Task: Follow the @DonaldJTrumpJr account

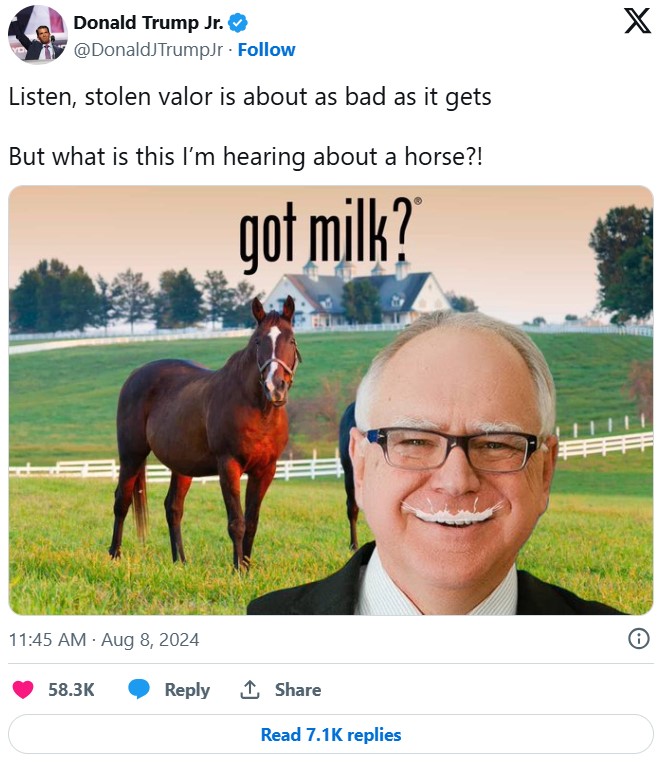Action: tap(266, 49)
